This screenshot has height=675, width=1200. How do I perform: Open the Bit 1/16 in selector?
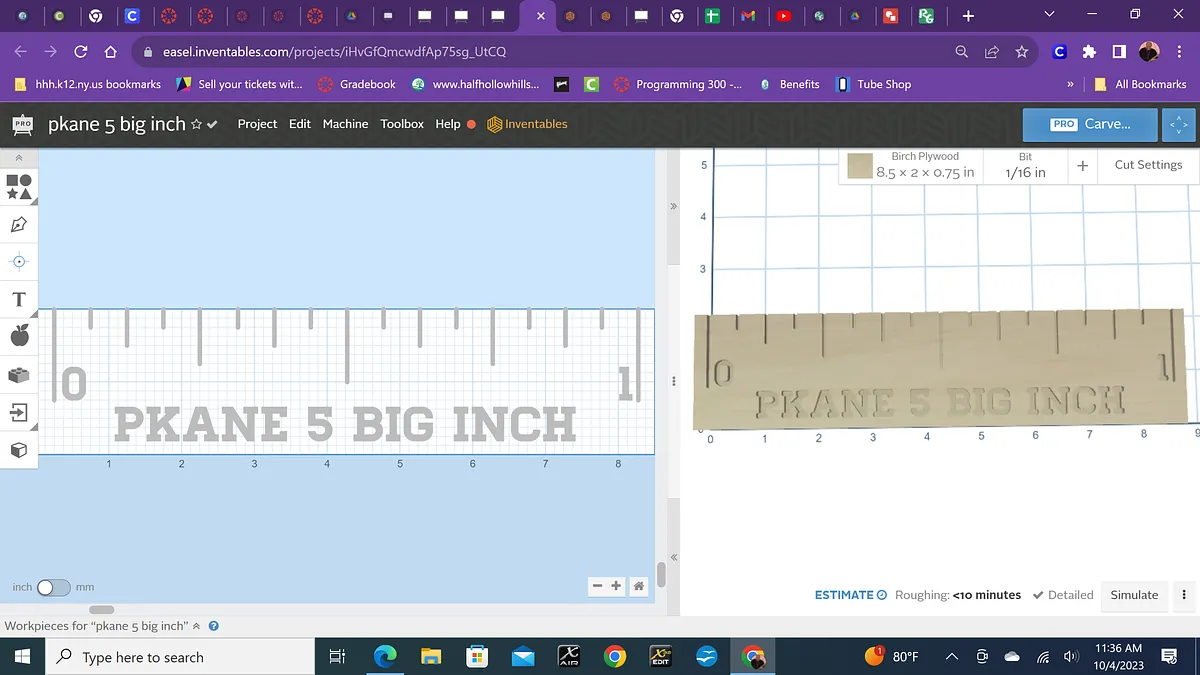(x=1025, y=165)
